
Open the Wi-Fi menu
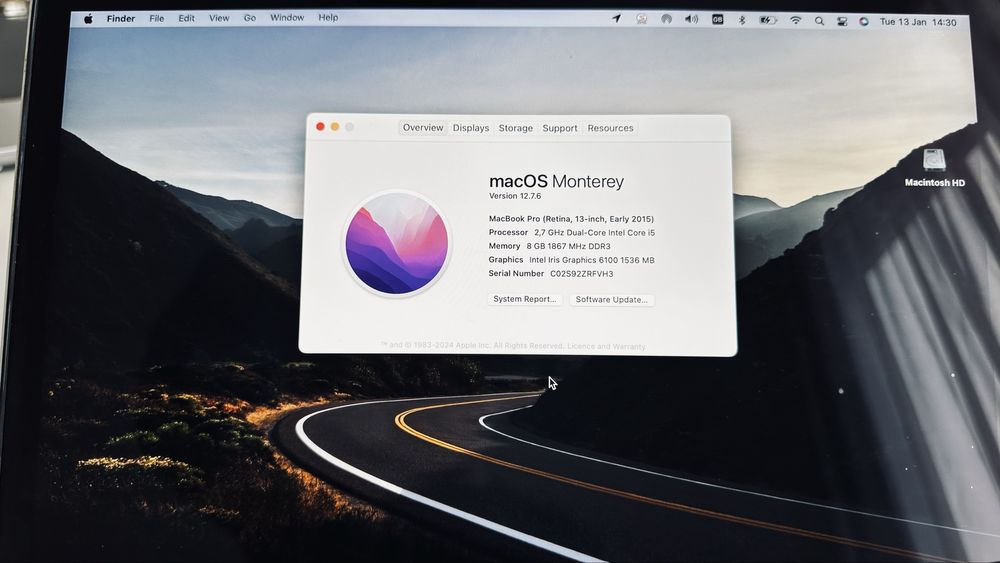pyautogui.click(x=795, y=20)
